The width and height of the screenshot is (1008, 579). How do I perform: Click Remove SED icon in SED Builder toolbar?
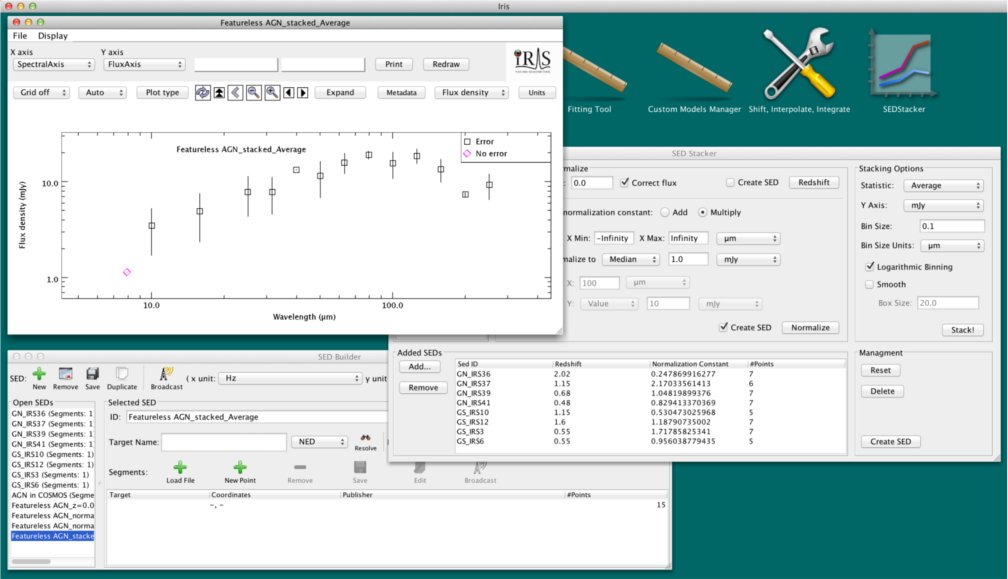coord(66,379)
